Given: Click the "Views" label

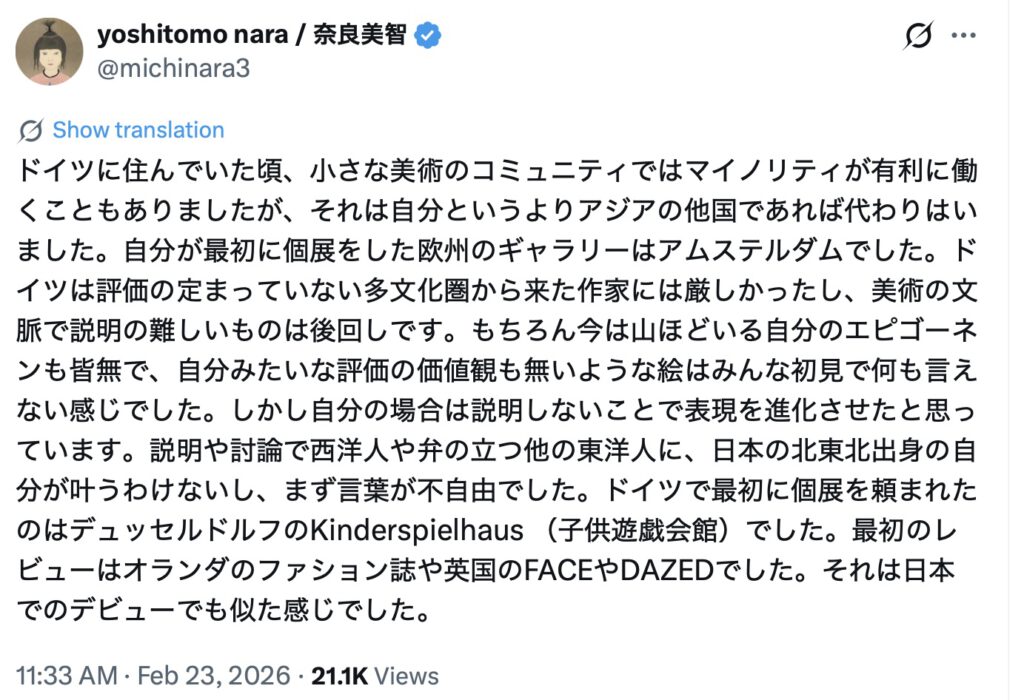Looking at the screenshot, I should coord(408,676).
